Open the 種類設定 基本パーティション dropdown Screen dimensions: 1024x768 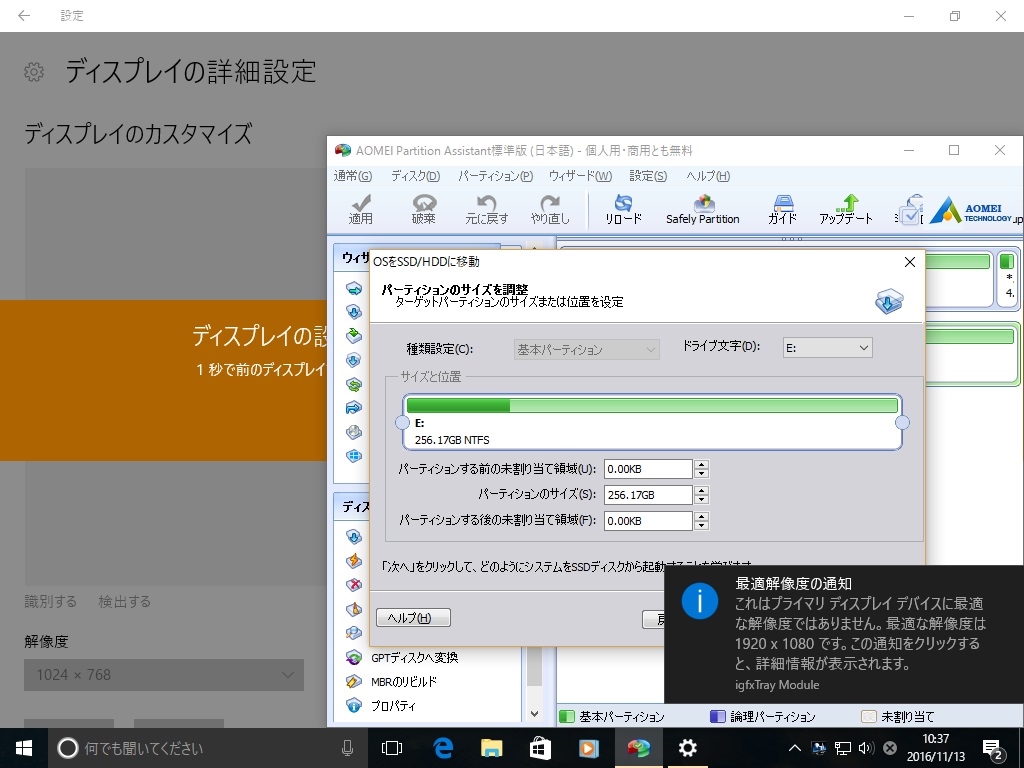[586, 349]
